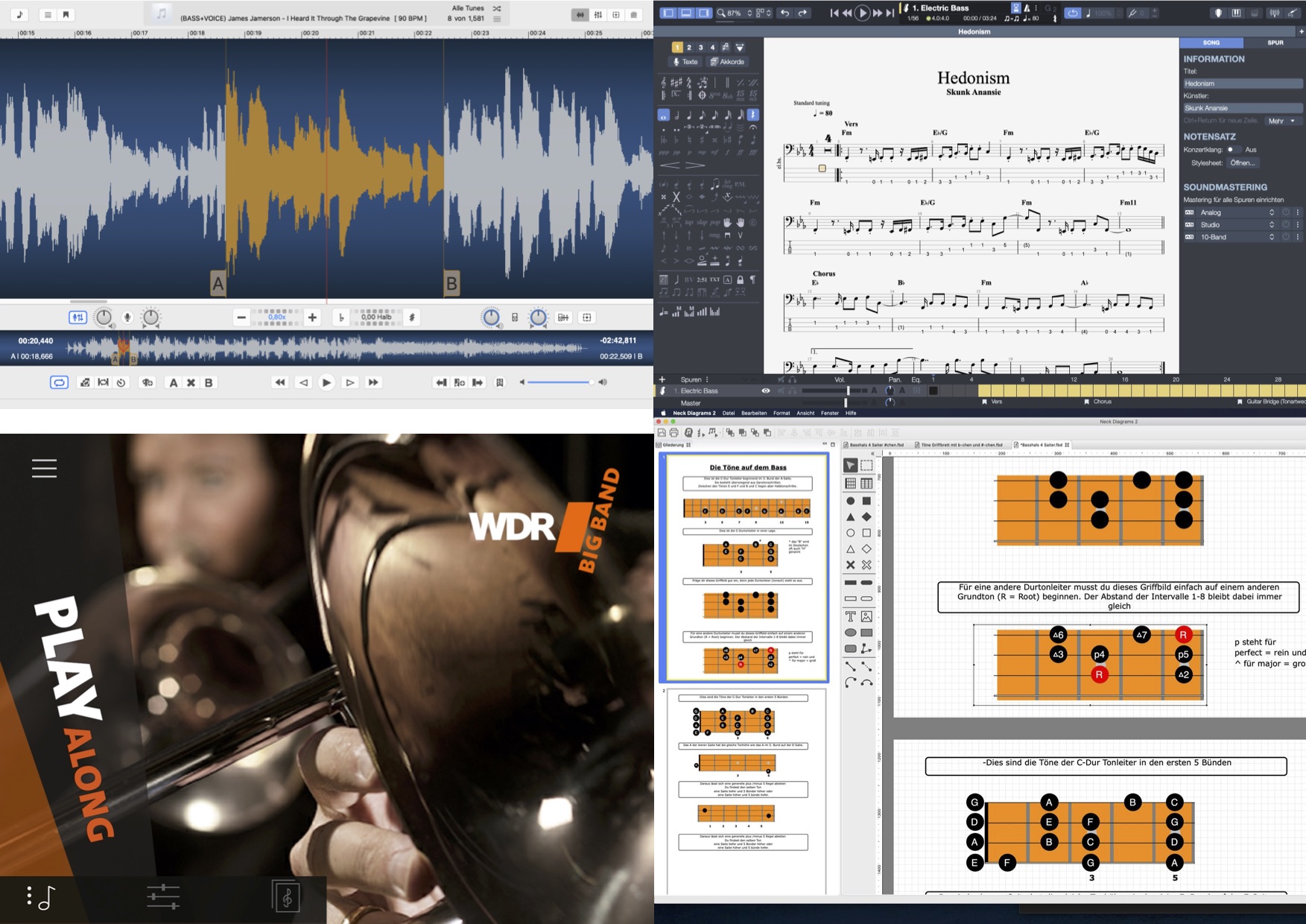
Task: Open the Format menu
Action: pyautogui.click(x=782, y=413)
